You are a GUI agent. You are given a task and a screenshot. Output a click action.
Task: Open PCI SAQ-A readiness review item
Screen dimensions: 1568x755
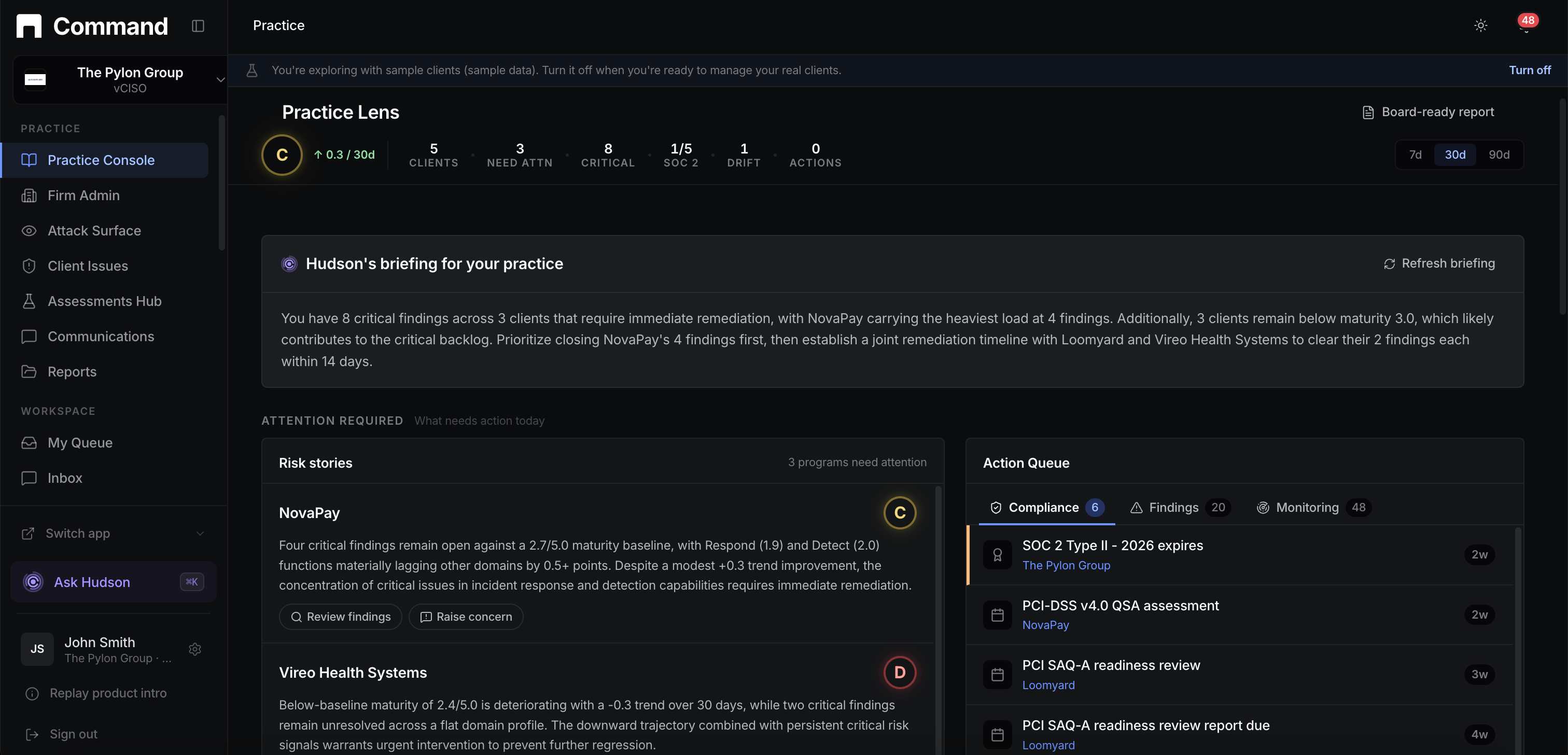pyautogui.click(x=1240, y=675)
